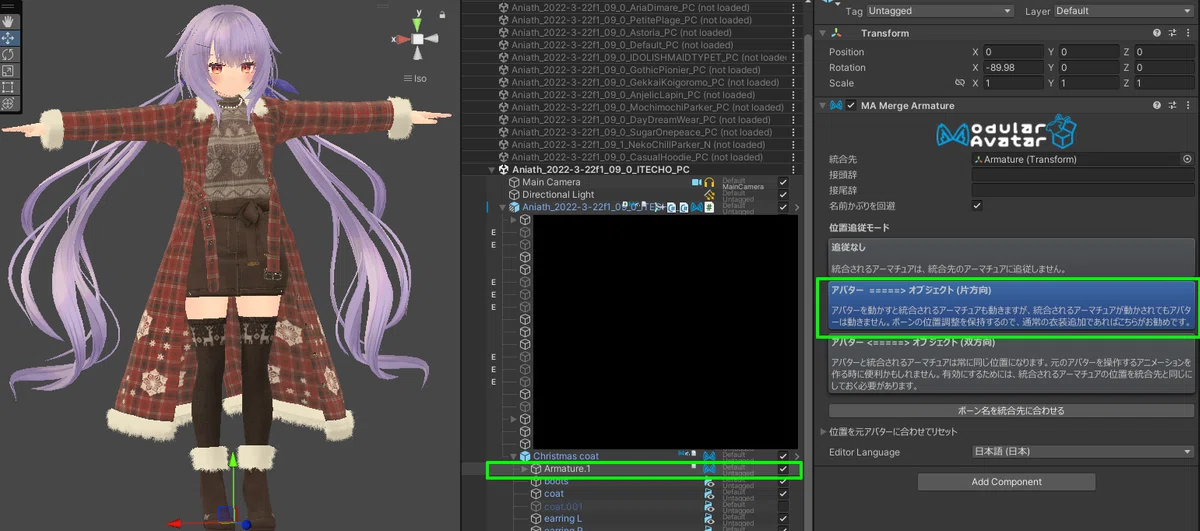Click object picker circle for 統合先 field
This screenshot has height=531, width=1200.
pyautogui.click(x=1187, y=159)
